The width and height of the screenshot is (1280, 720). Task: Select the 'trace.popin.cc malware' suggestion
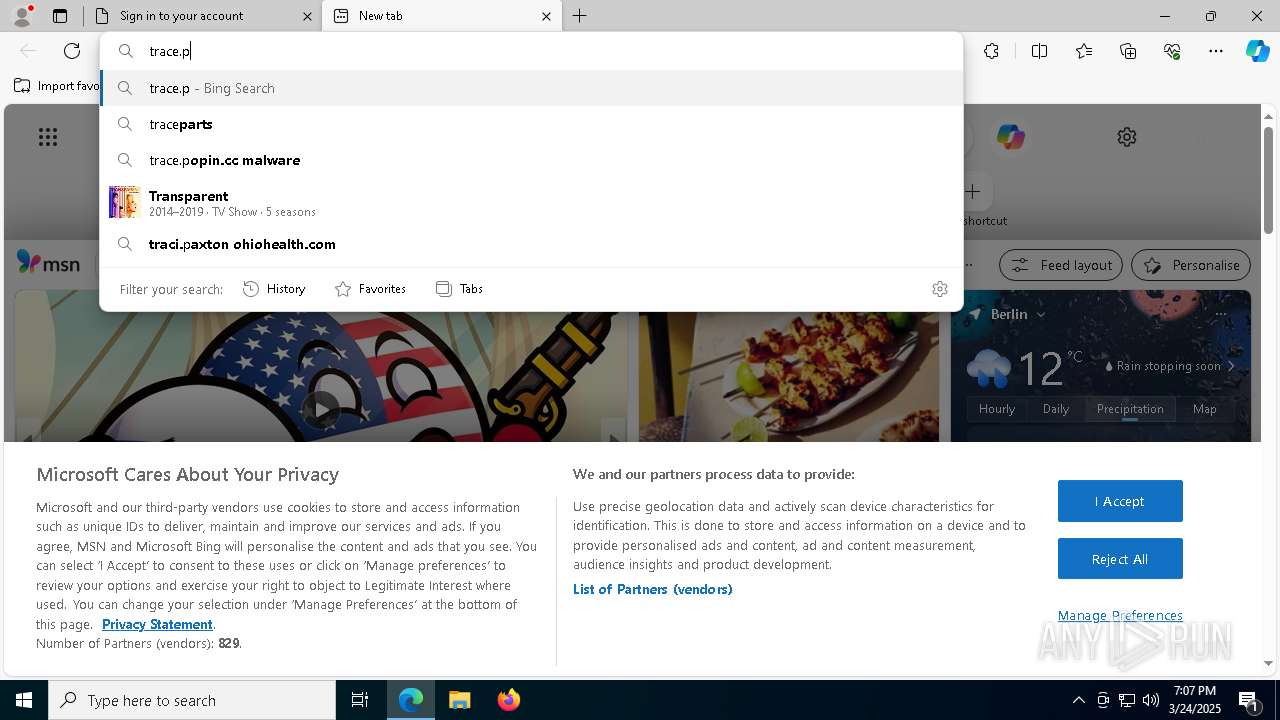[531, 160]
